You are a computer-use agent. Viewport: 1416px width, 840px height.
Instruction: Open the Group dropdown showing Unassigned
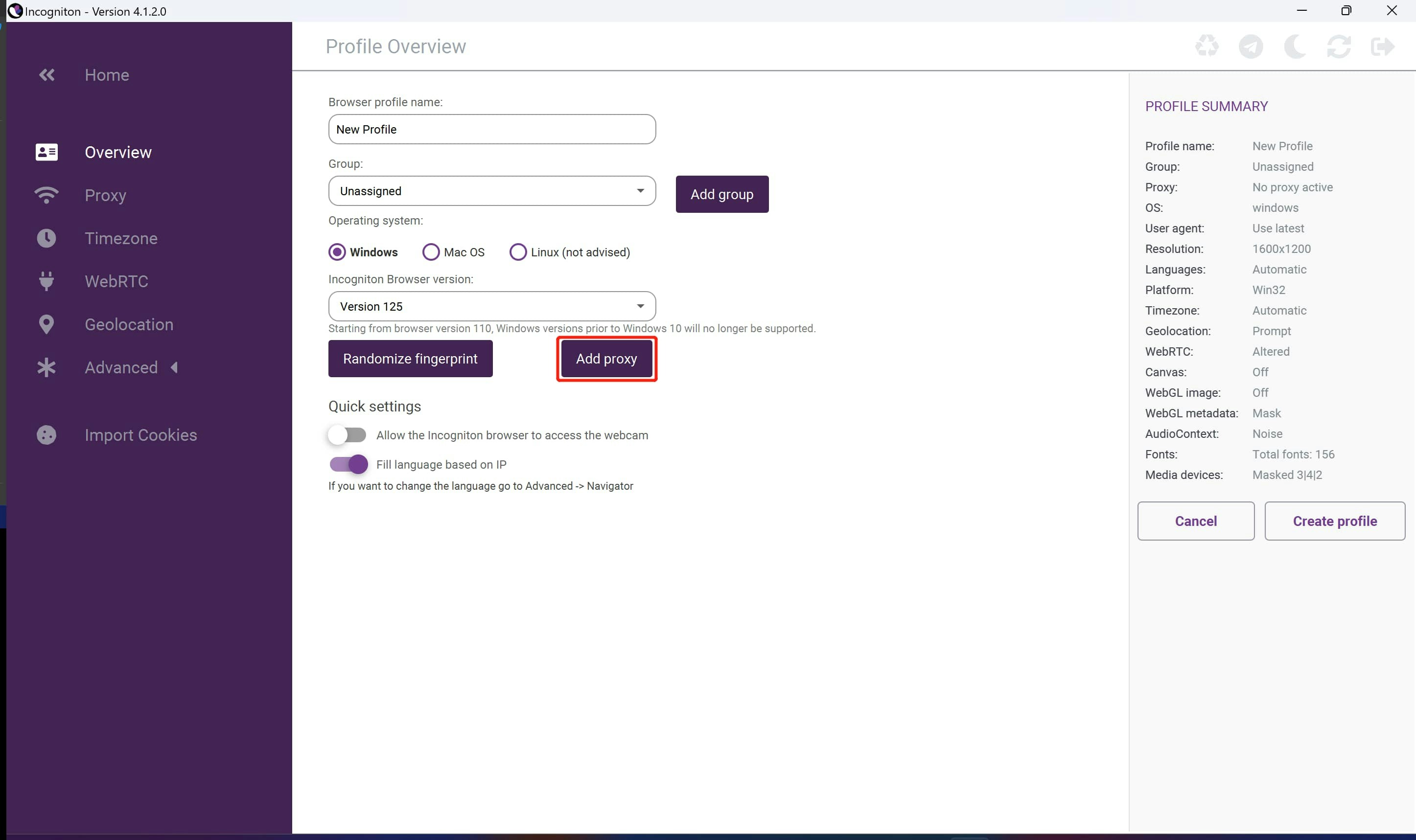click(x=491, y=191)
